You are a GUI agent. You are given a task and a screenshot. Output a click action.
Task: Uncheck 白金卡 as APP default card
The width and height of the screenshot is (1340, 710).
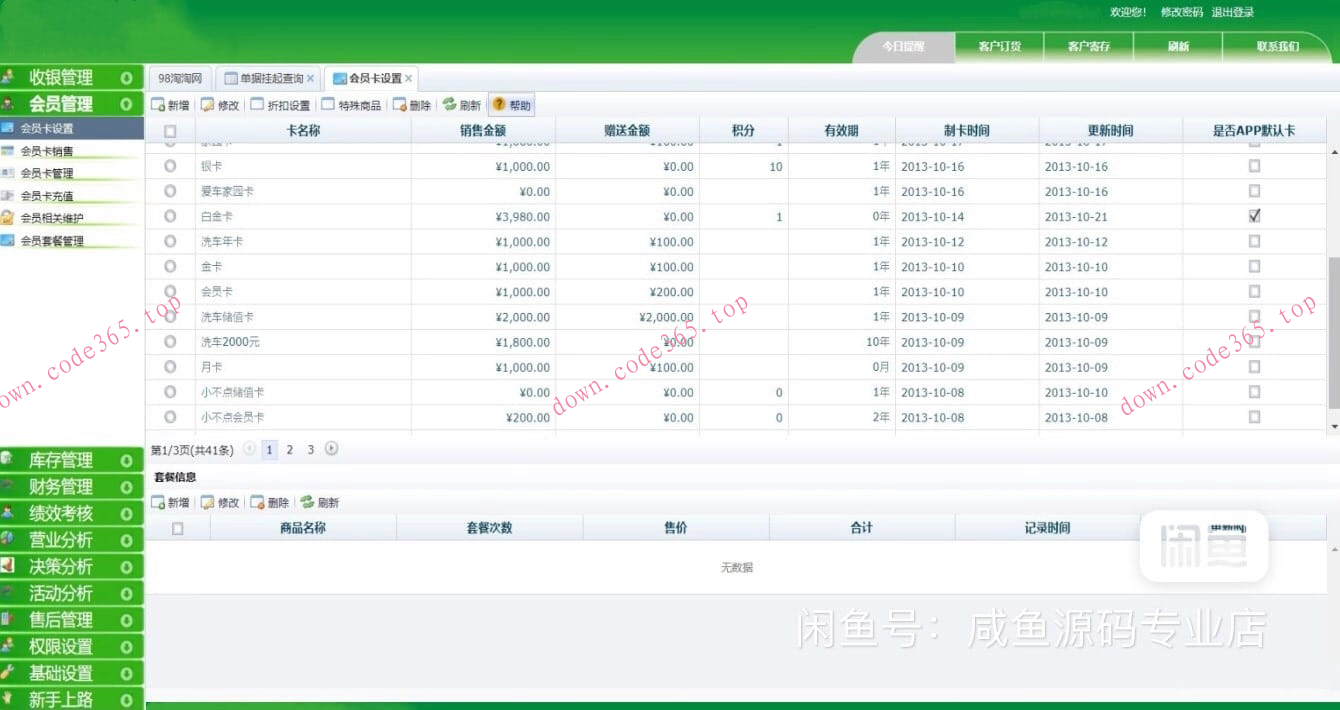coord(1253,216)
